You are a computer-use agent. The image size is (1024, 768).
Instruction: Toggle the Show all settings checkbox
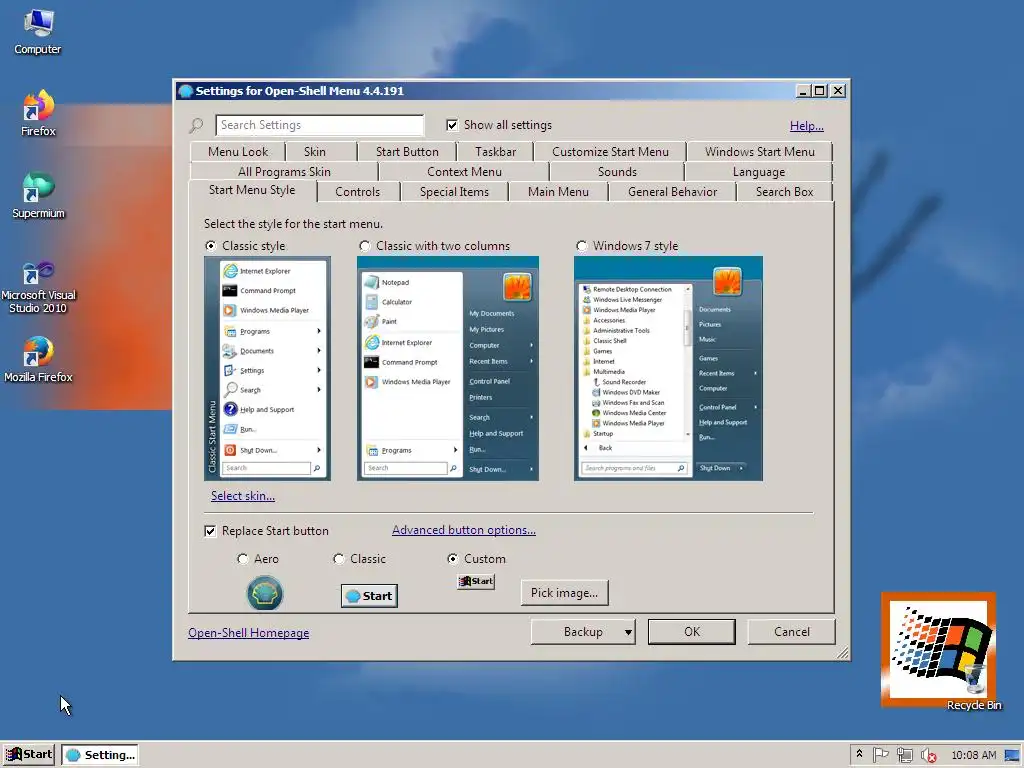pyautogui.click(x=452, y=125)
